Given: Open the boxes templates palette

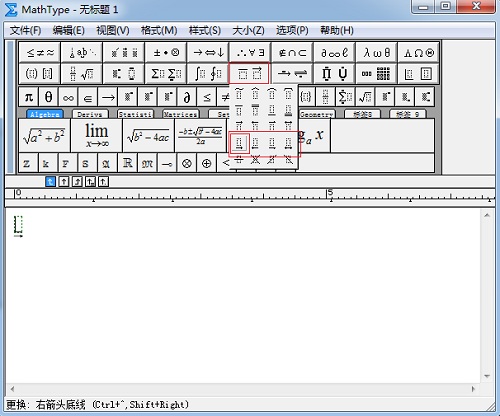Looking at the screenshot, I should (418, 73).
